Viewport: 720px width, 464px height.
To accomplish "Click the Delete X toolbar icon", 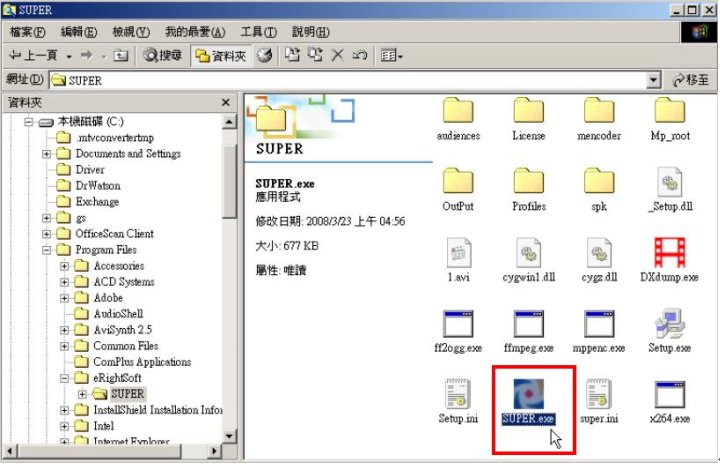I will click(338, 56).
